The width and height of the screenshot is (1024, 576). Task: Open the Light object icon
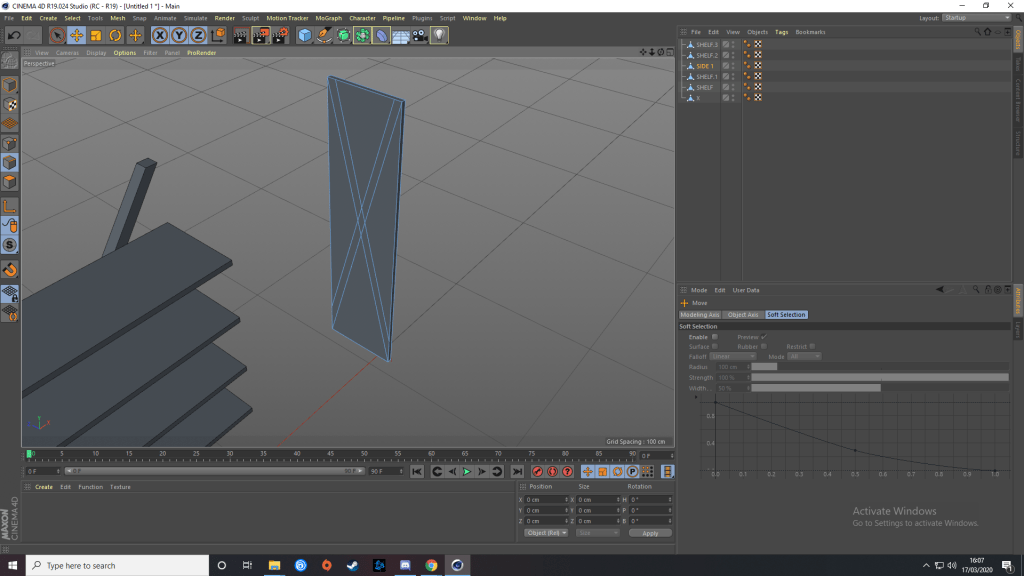[x=439, y=35]
